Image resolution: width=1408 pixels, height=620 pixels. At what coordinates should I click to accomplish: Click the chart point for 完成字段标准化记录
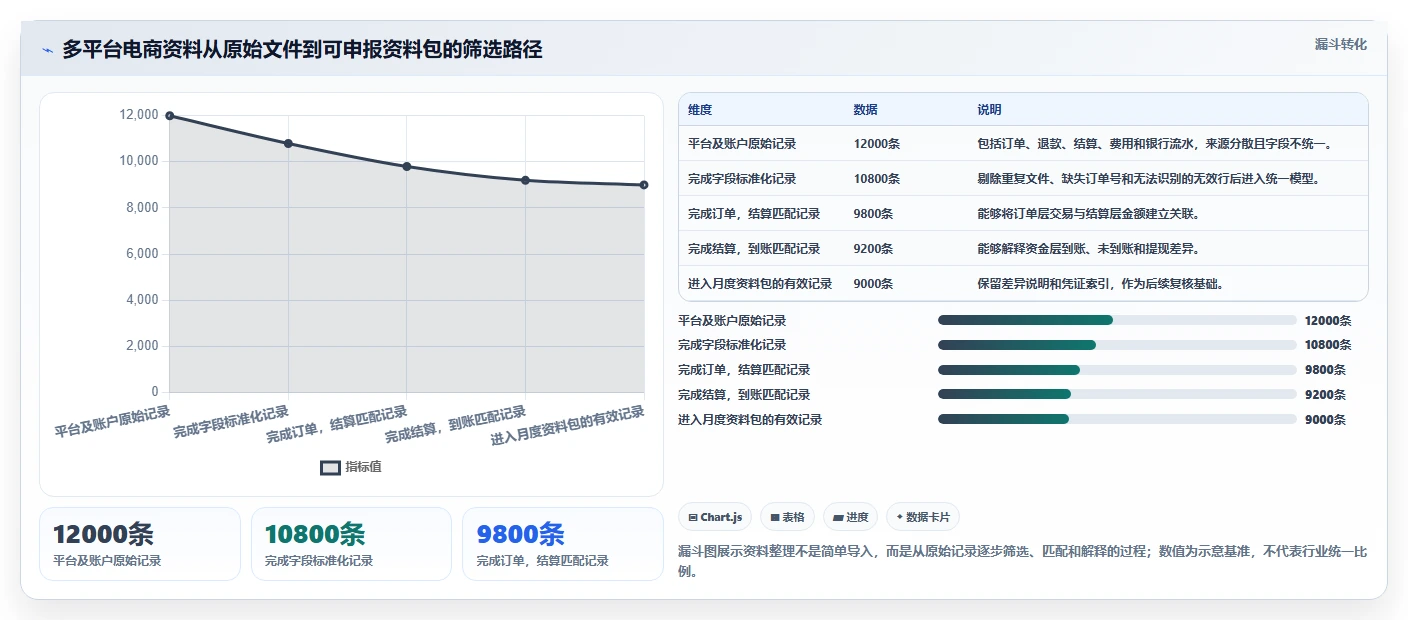288,143
